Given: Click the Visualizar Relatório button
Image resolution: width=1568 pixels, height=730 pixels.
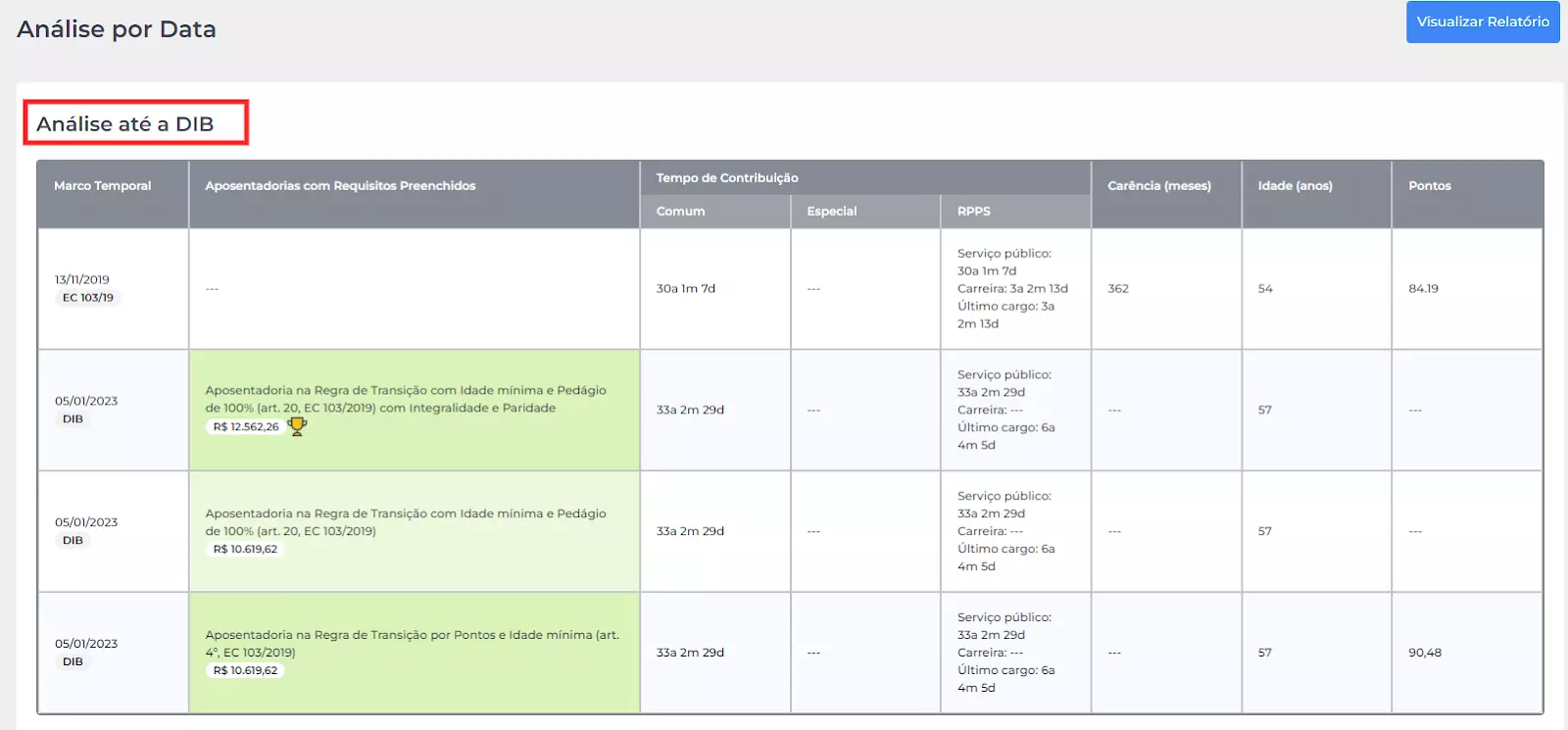Looking at the screenshot, I should pyautogui.click(x=1483, y=22).
